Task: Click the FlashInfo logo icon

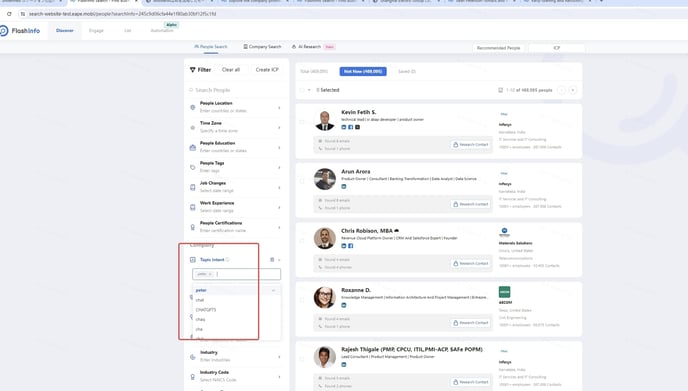Action: [x=4, y=31]
